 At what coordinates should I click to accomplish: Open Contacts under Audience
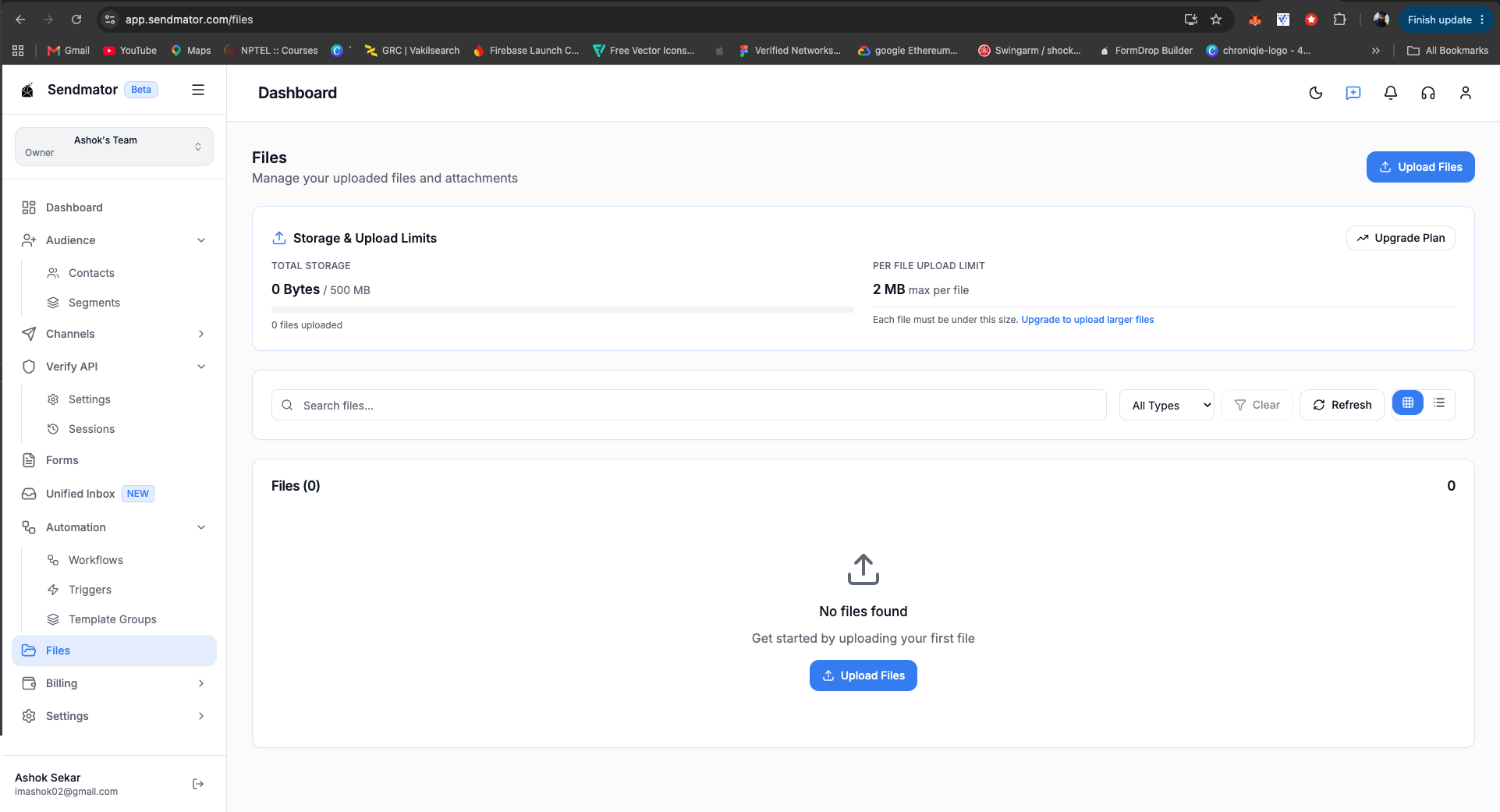[125, 273]
